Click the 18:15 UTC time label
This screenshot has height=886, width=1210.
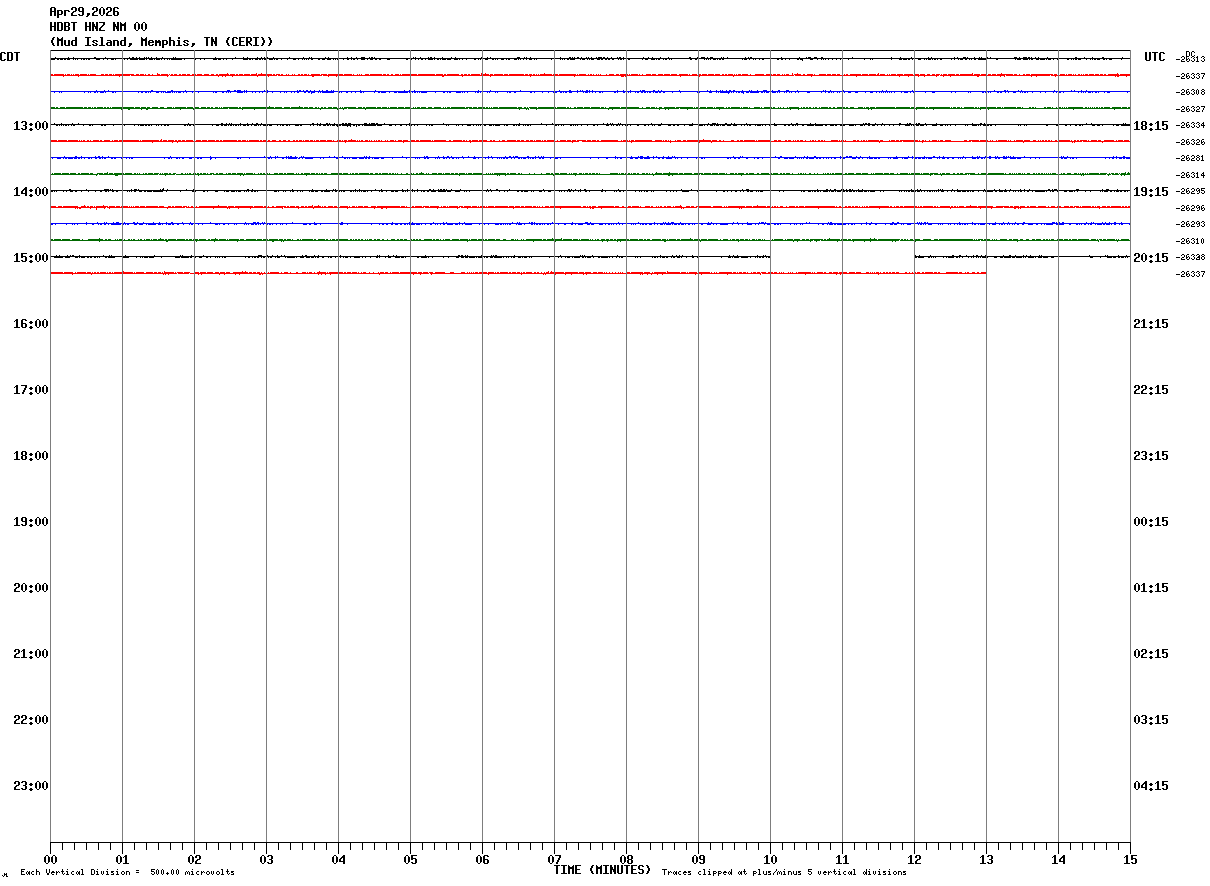(1151, 126)
